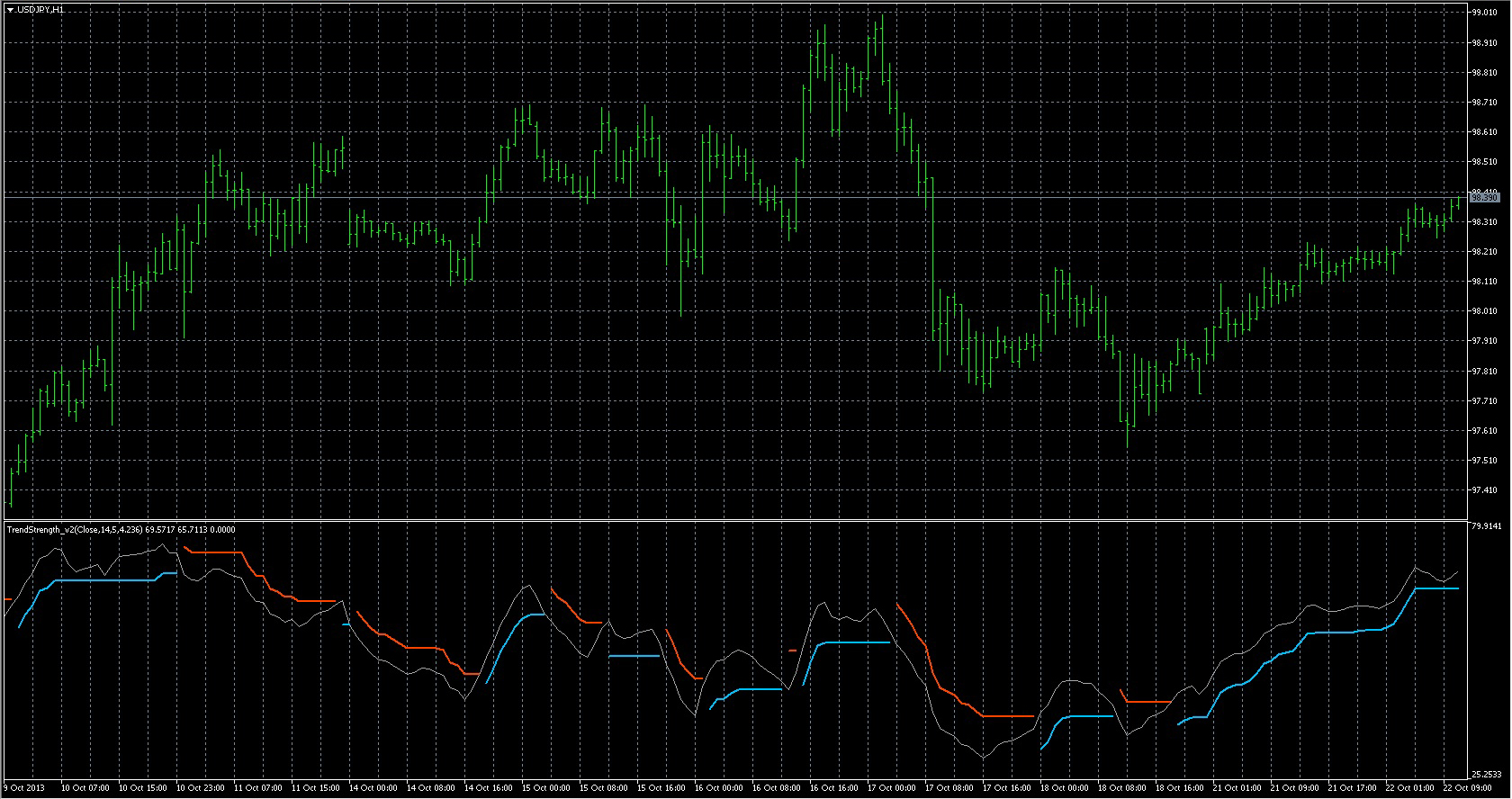Select the 22 Oct 09:00 time label
The height and width of the screenshot is (799, 1512).
[x=1467, y=788]
